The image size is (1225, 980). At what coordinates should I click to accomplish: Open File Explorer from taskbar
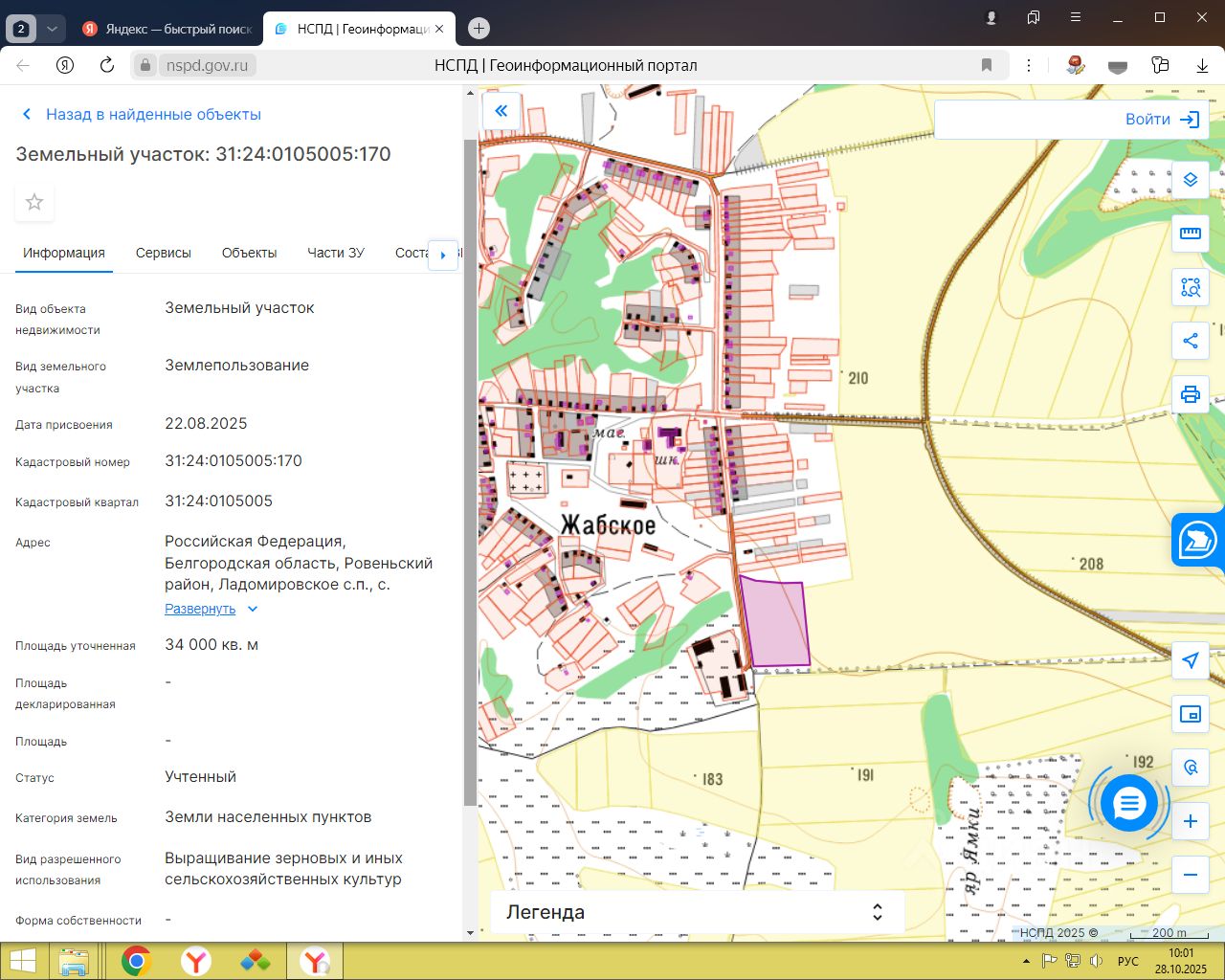pyautogui.click(x=74, y=961)
